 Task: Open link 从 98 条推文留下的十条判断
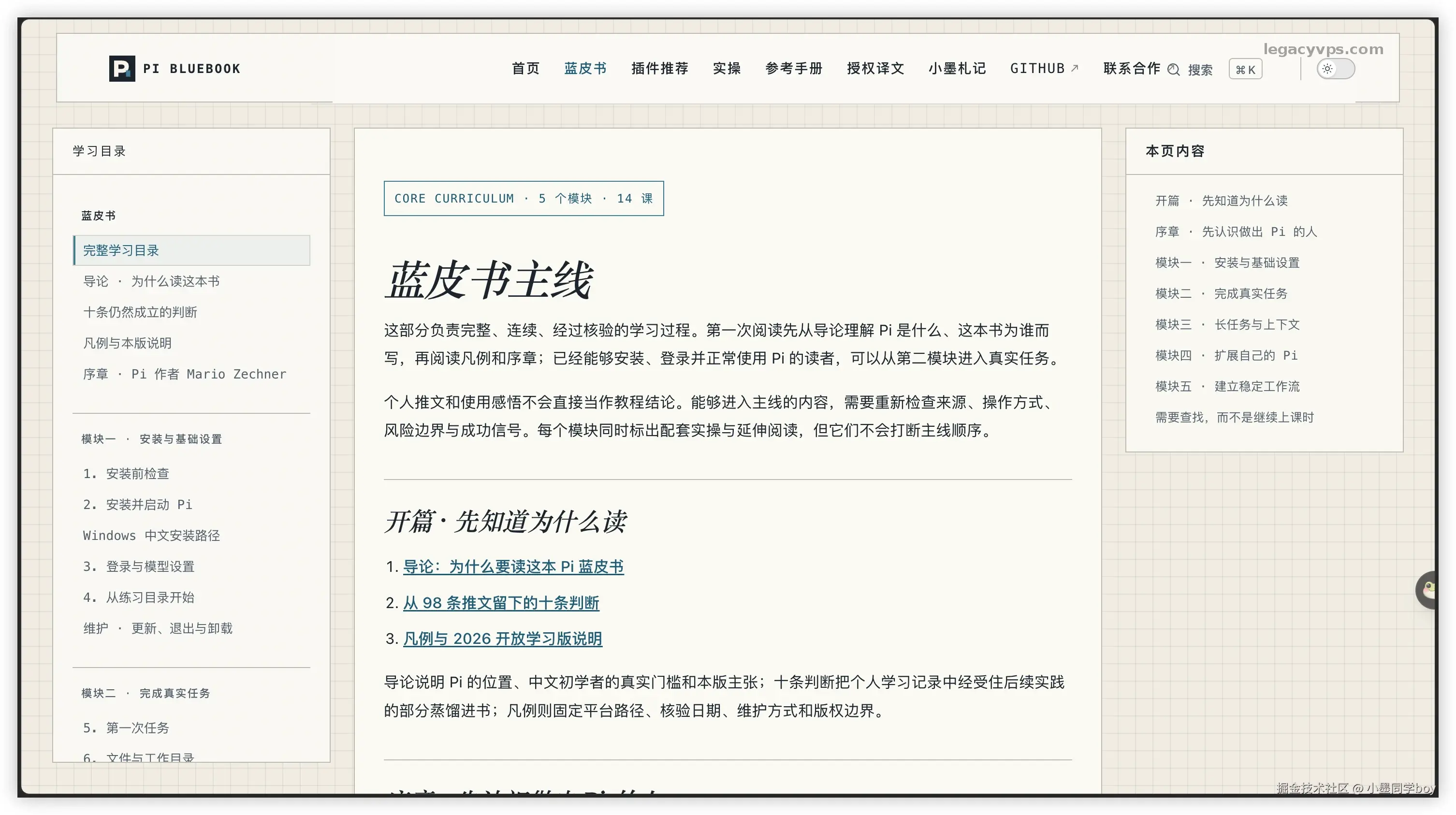point(501,602)
